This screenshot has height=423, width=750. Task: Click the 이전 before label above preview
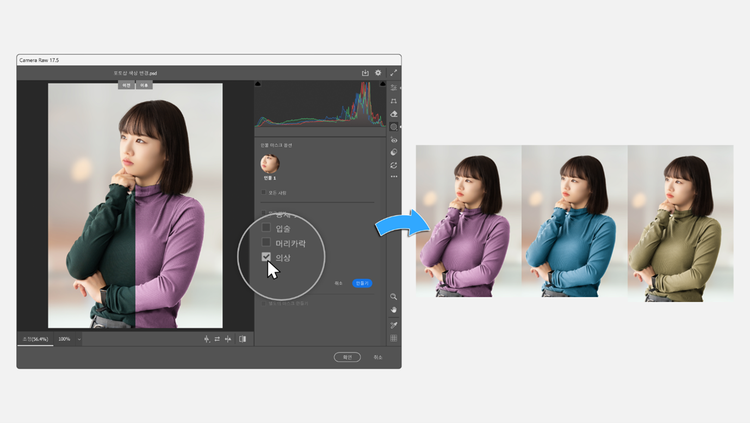[x=126, y=85]
